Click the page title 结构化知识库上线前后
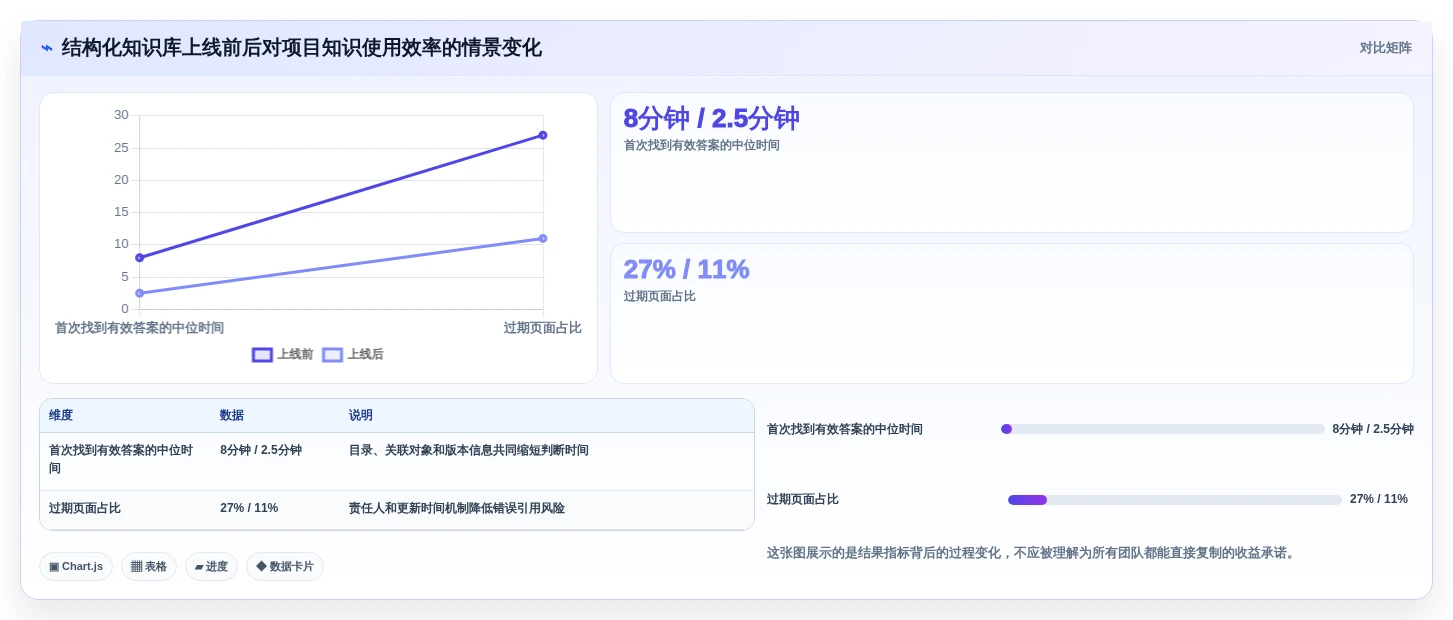Screen dimensions: 1453x620 (302, 48)
